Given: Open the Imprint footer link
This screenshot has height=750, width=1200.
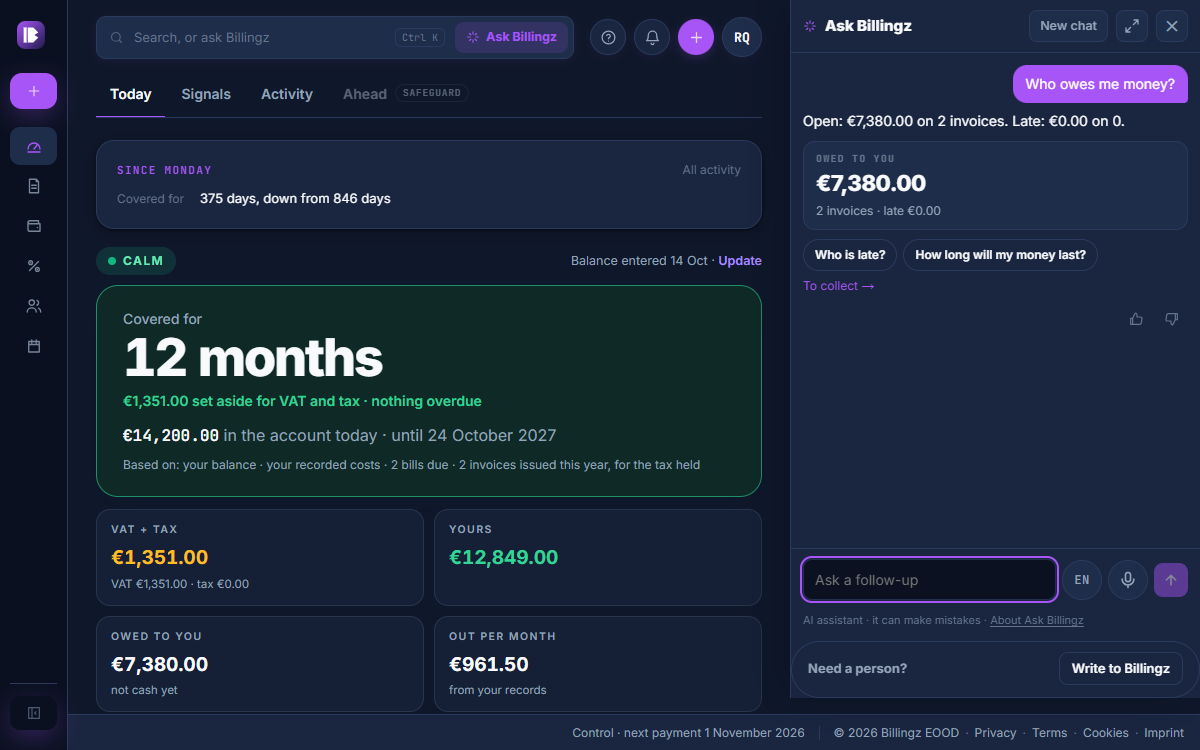Looking at the screenshot, I should [1164, 733].
